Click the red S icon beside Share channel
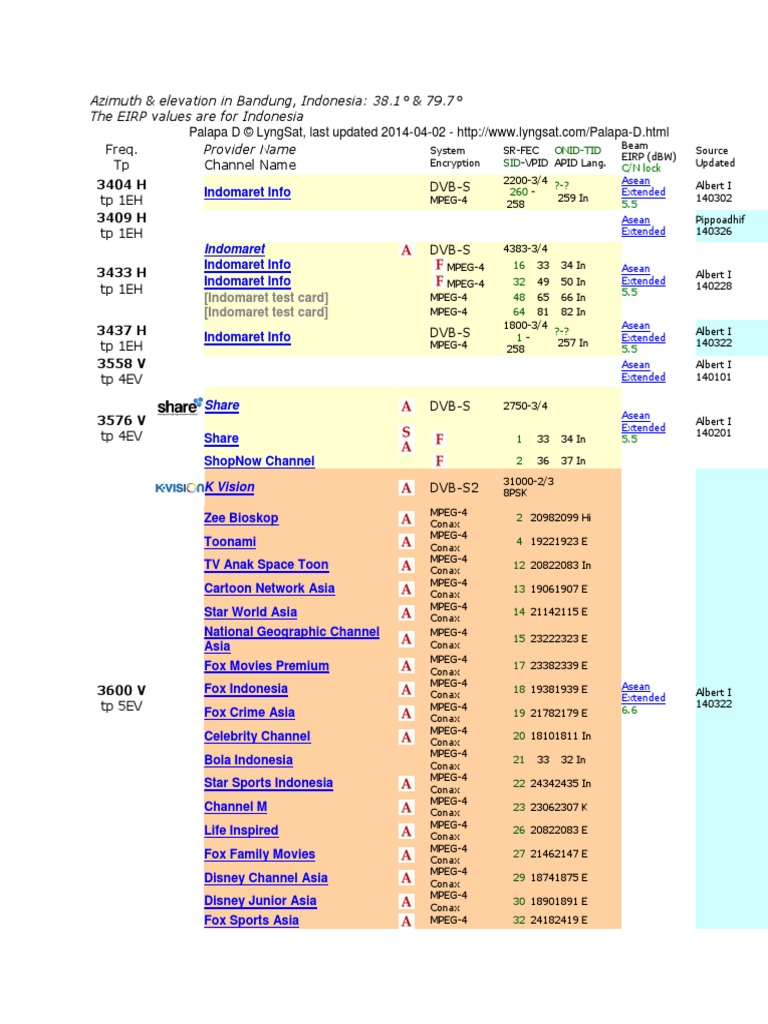Viewport: 768px width, 1024px height. [x=406, y=432]
